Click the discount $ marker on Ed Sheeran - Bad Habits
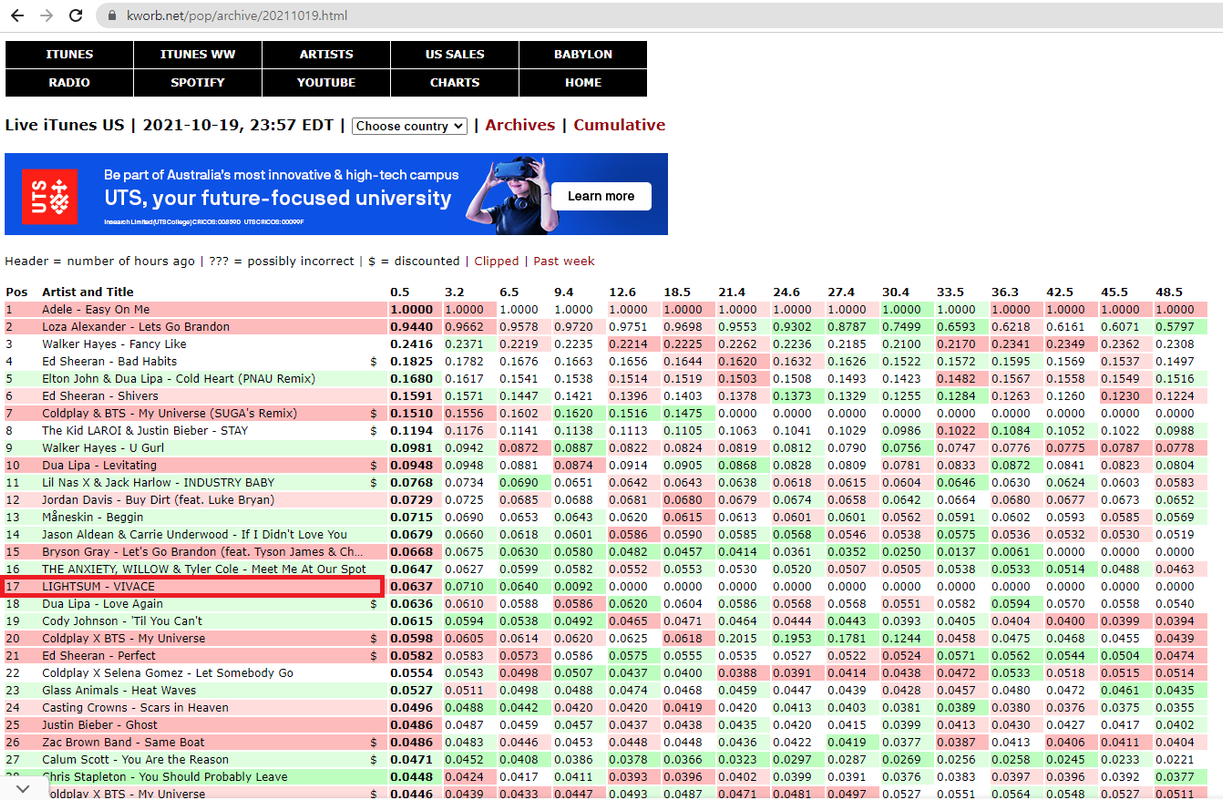 pos(373,362)
